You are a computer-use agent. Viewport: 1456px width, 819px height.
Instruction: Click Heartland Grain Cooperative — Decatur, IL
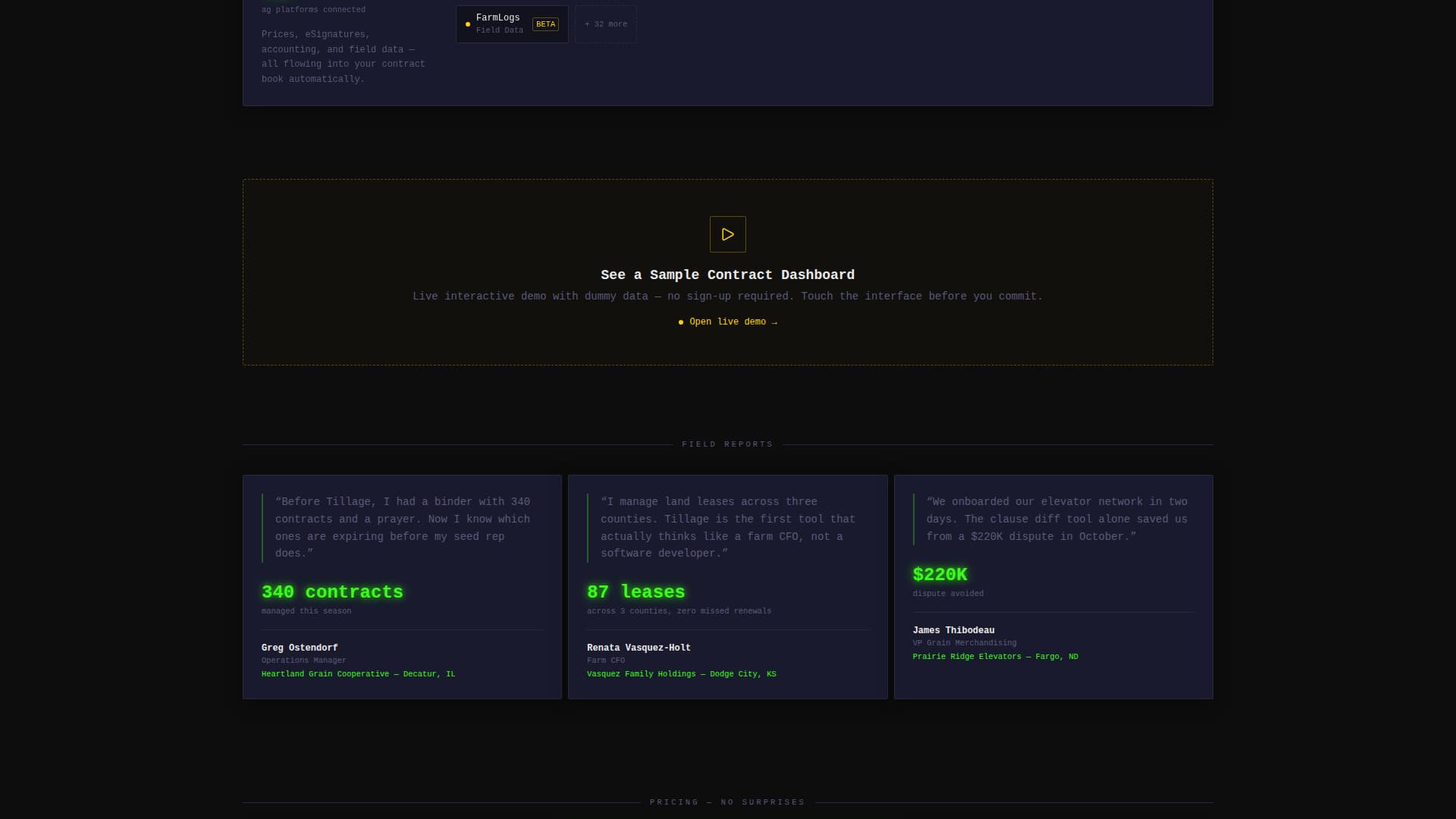tap(358, 674)
